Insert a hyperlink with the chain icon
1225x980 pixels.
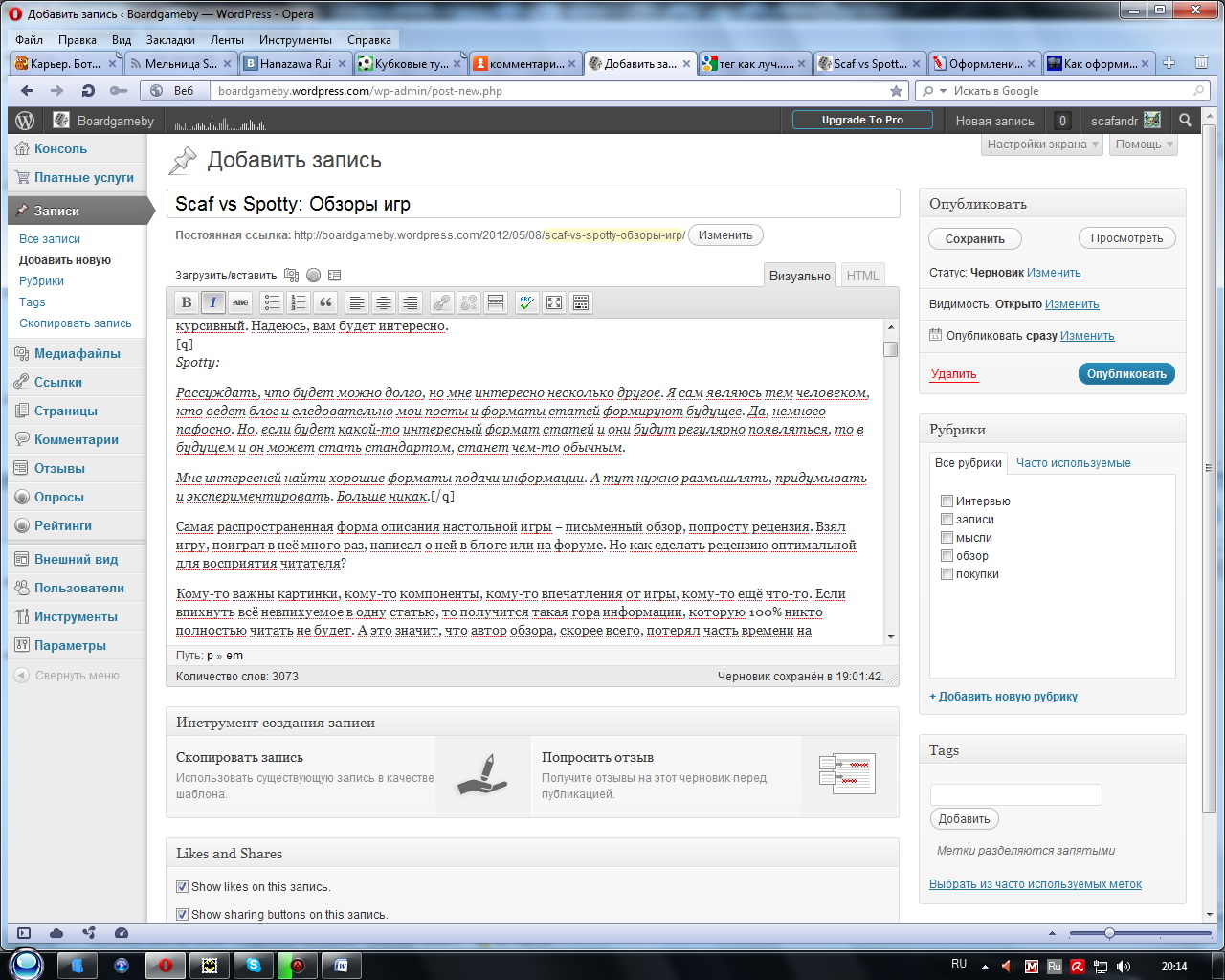point(441,302)
